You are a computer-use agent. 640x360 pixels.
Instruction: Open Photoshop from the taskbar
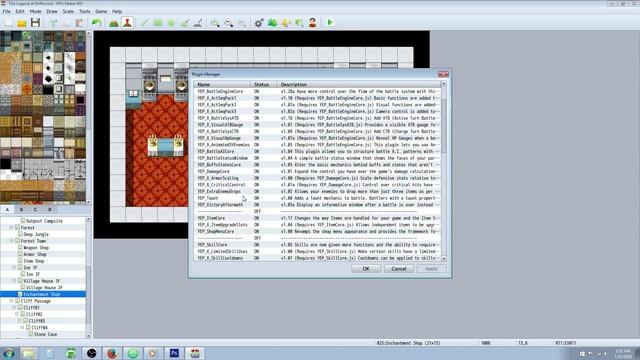coord(174,353)
